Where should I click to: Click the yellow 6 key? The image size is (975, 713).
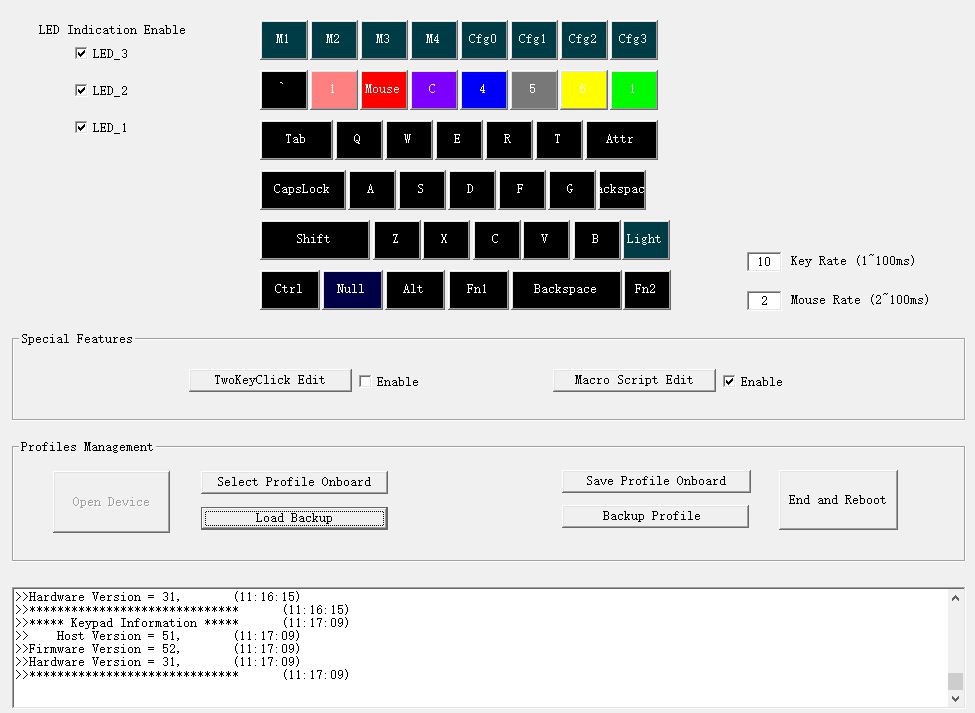click(584, 90)
